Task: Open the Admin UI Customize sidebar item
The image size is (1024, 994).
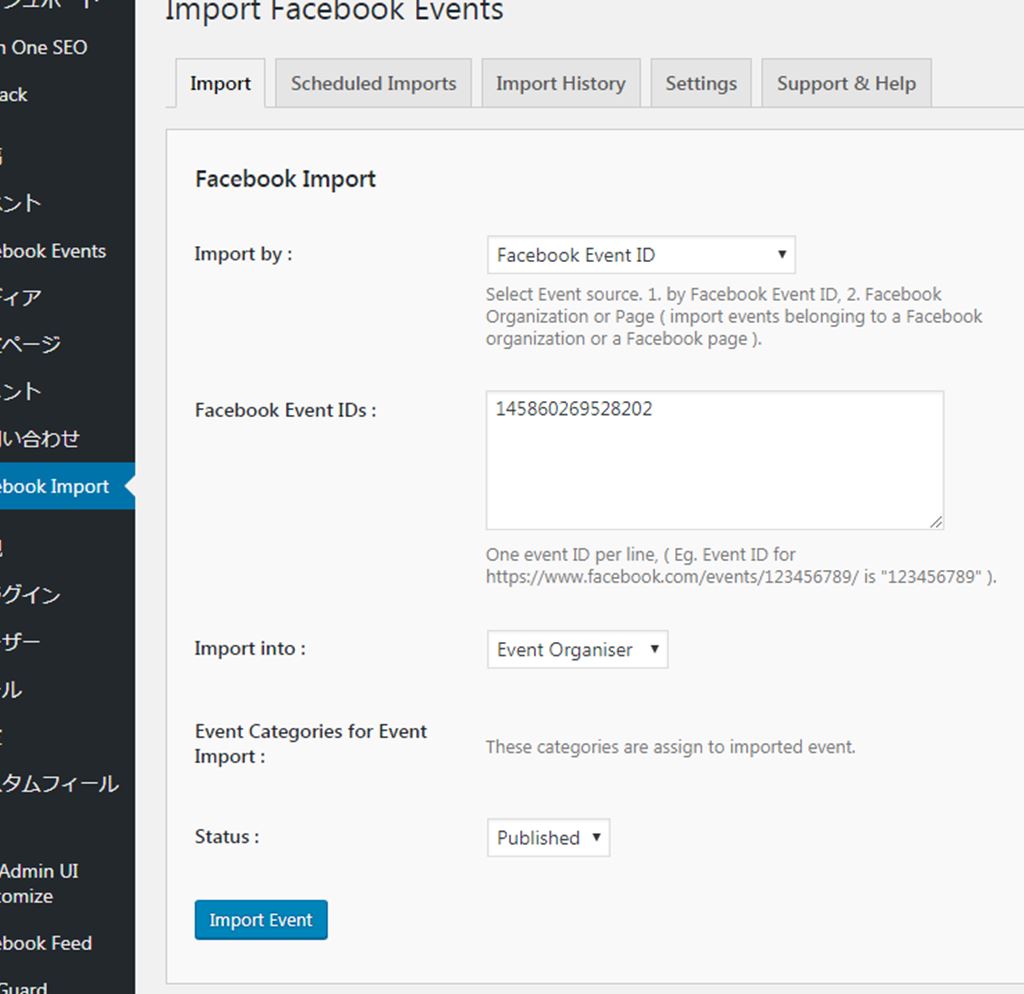Action: (x=38, y=883)
